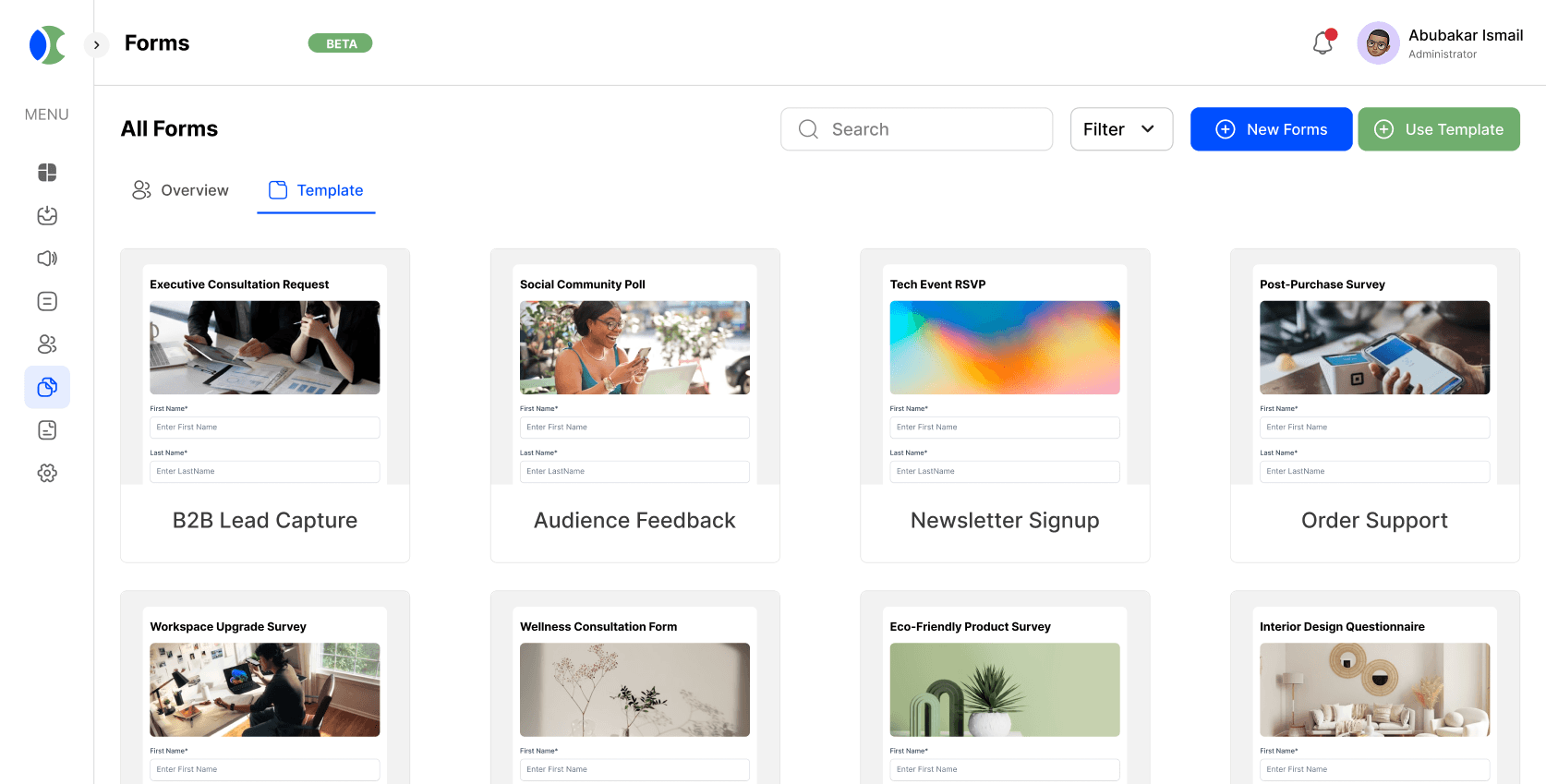The image size is (1546, 784).
Task: Open the settings gear in sidebar
Action: [47, 473]
